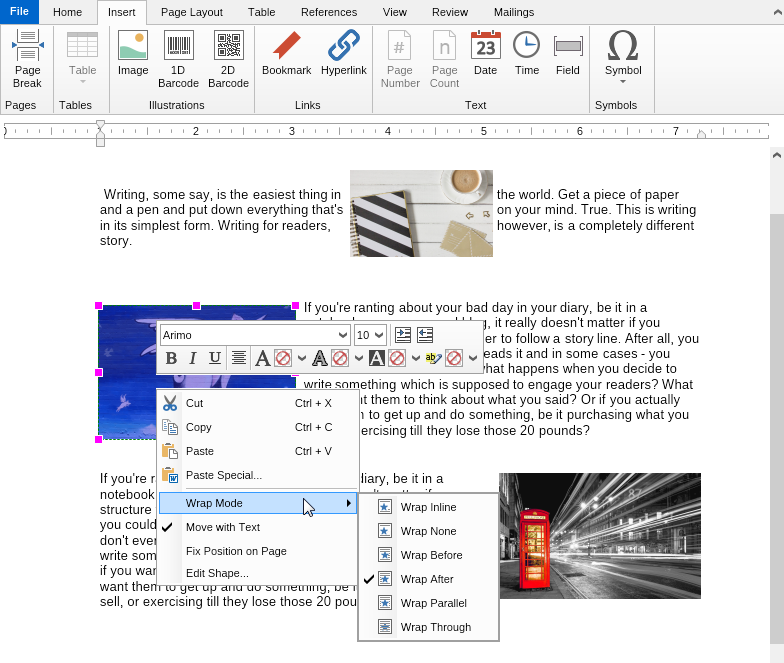Click Edit Shape in context menu

(217, 573)
